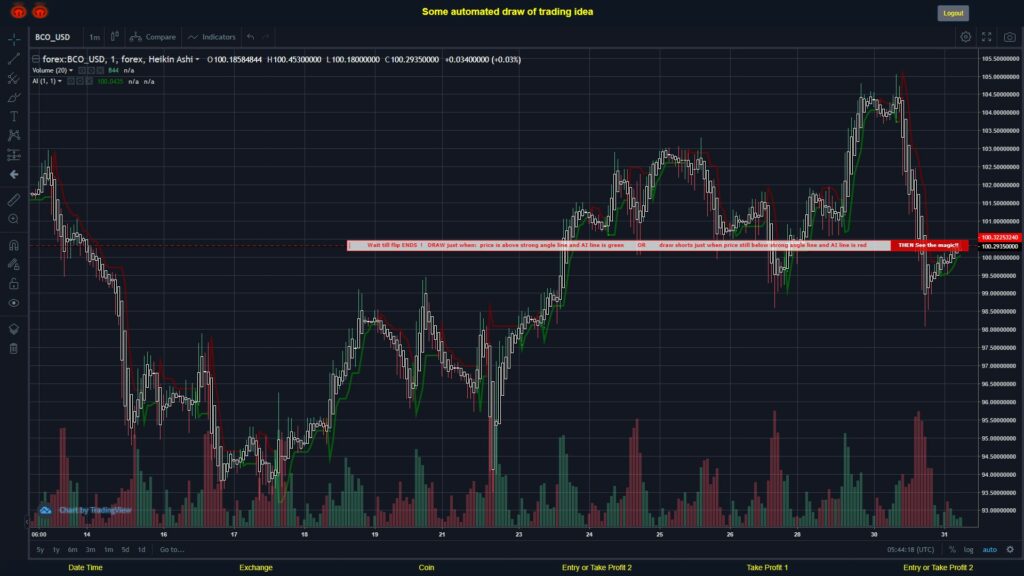
Task: Select the 1d time range
Action: click(142, 550)
